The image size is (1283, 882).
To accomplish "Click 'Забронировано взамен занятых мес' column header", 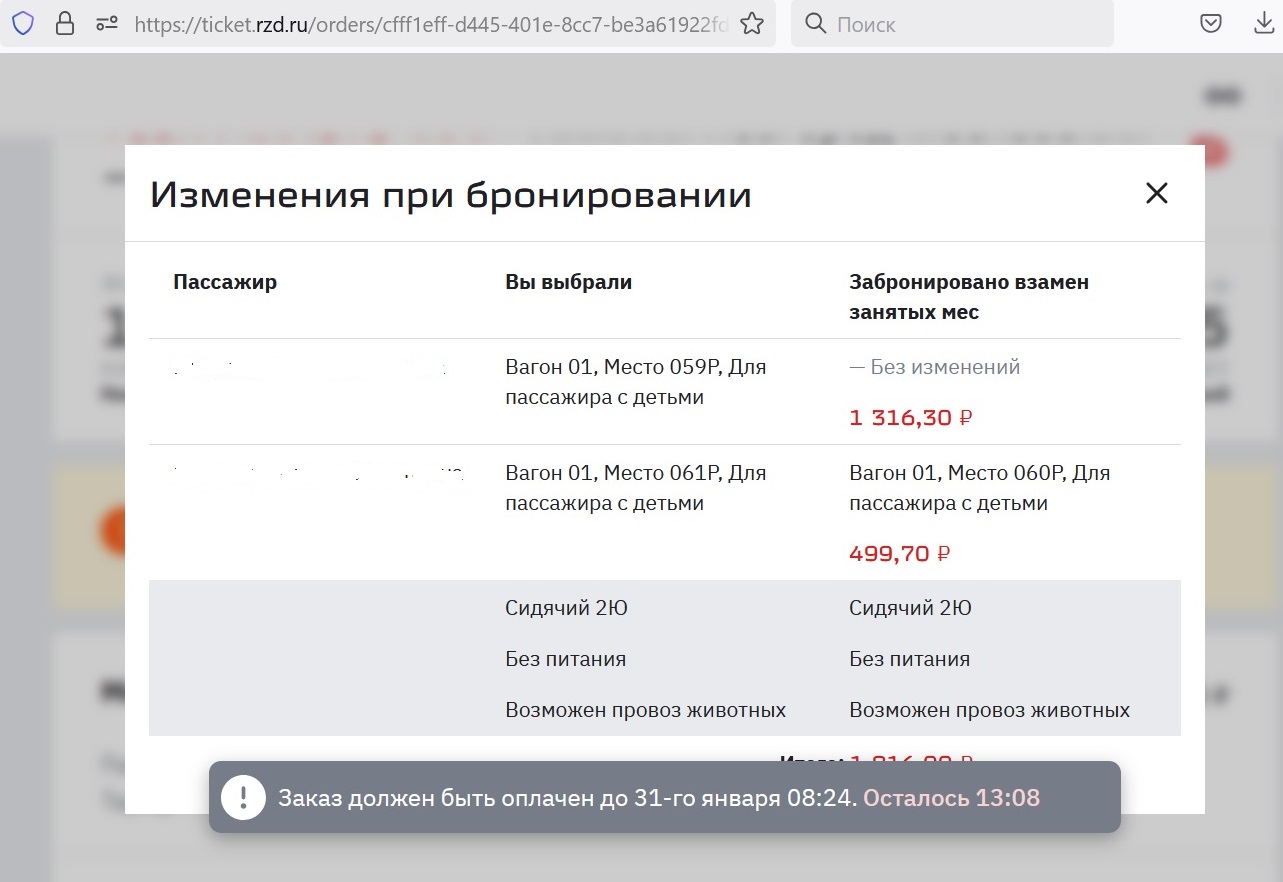I will pos(968,297).
